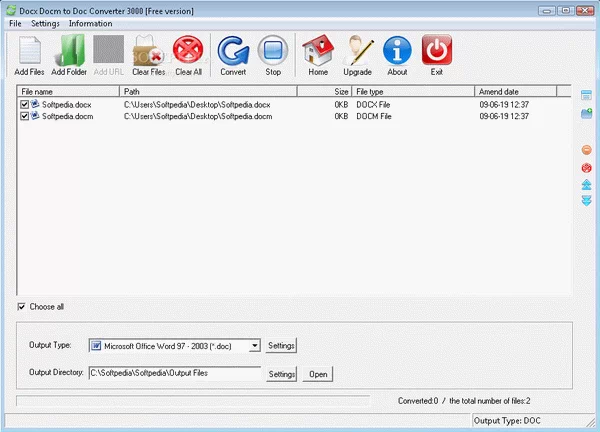Select the Softpedia.docm file name

click(x=67, y=116)
